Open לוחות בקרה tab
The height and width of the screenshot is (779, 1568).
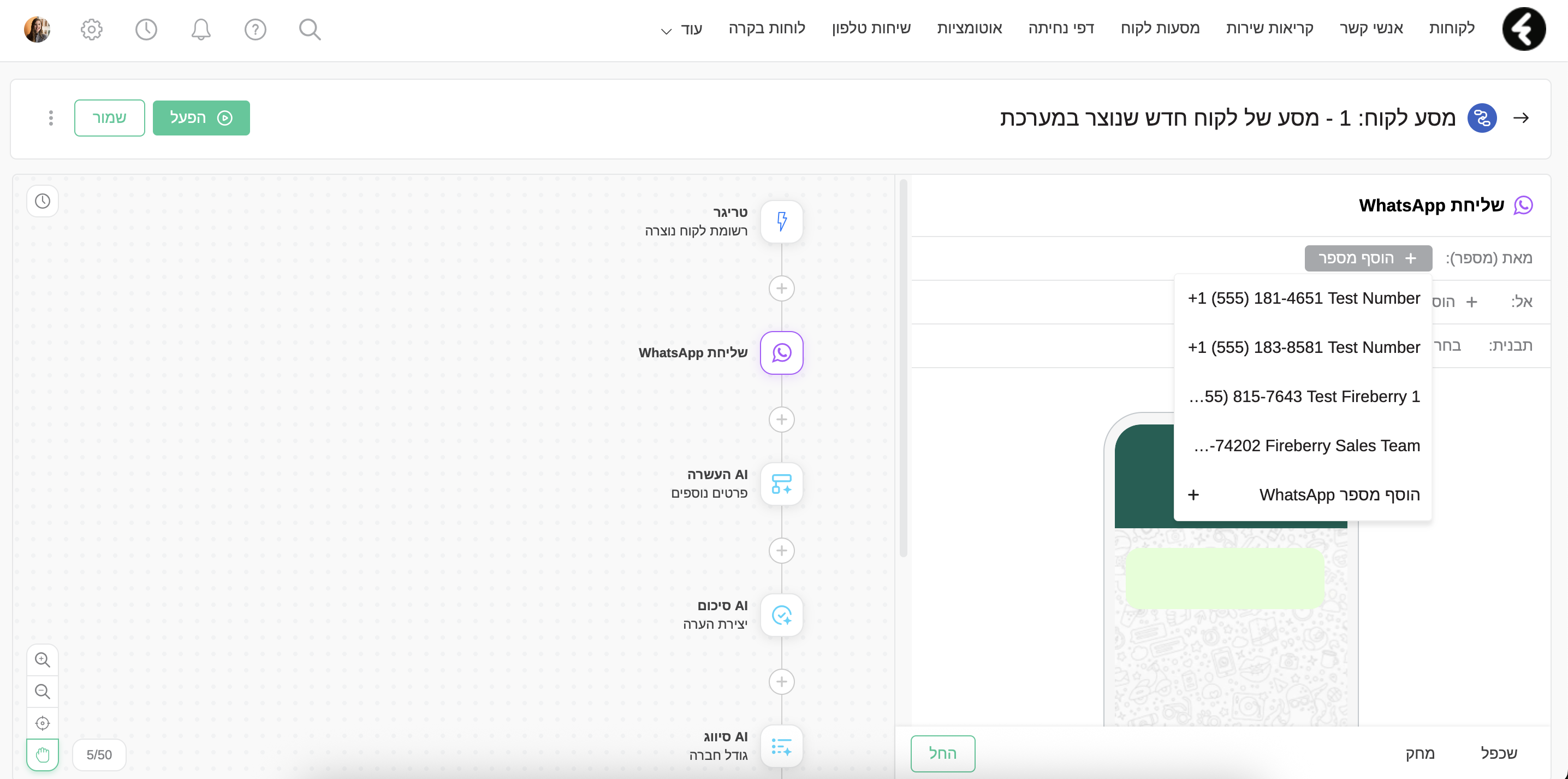(767, 28)
